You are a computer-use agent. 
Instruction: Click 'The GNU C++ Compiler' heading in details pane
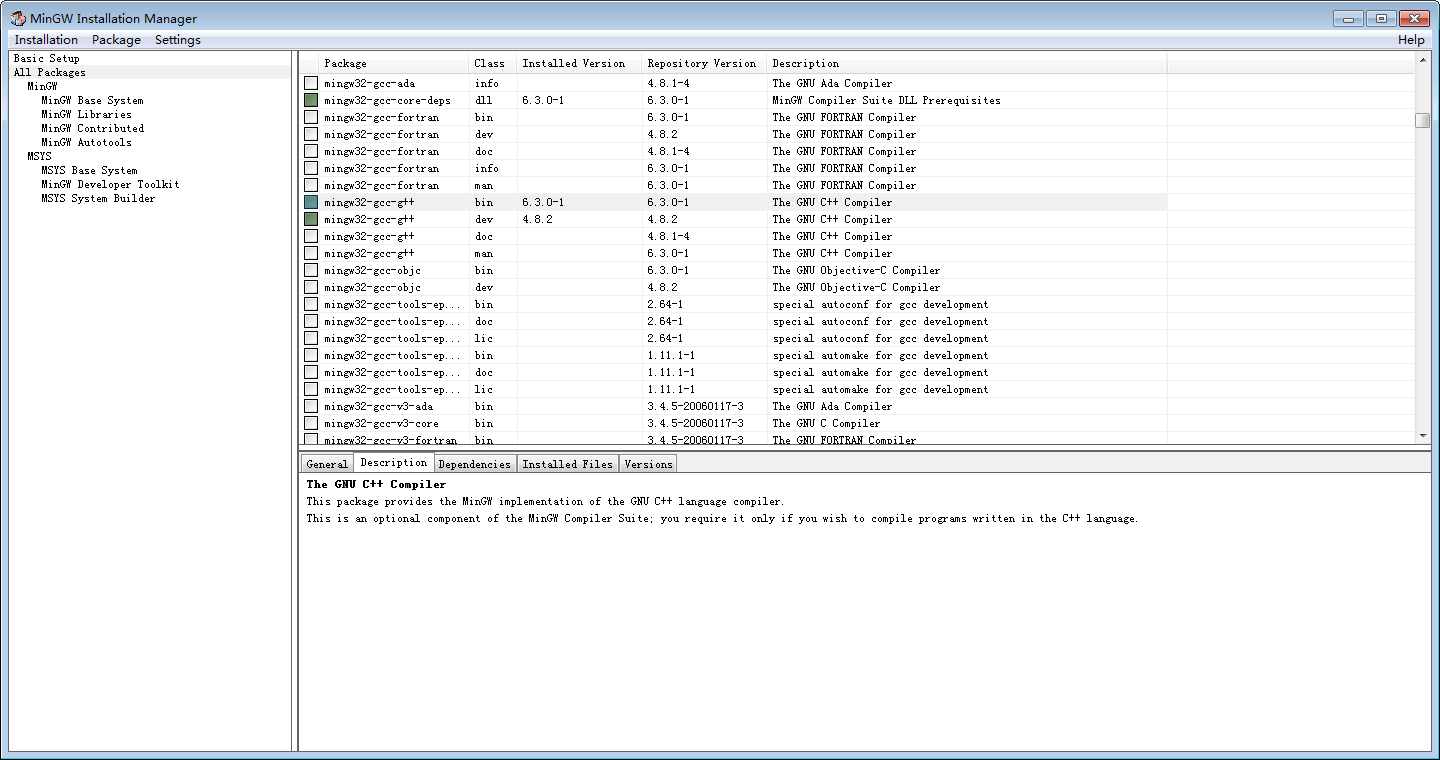click(376, 484)
